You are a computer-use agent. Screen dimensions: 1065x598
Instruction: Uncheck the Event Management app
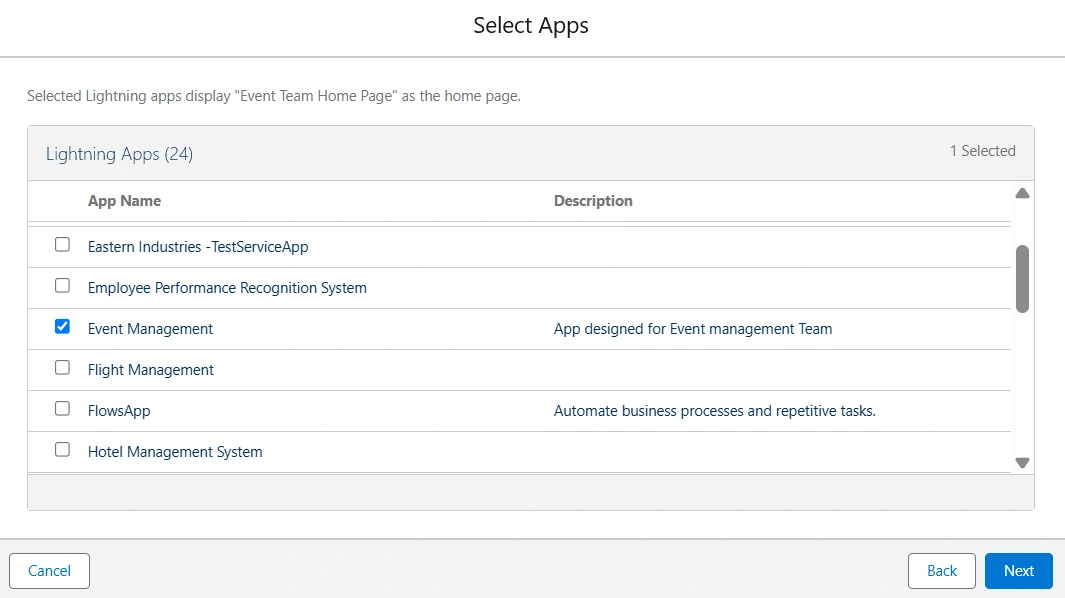pyautogui.click(x=62, y=326)
